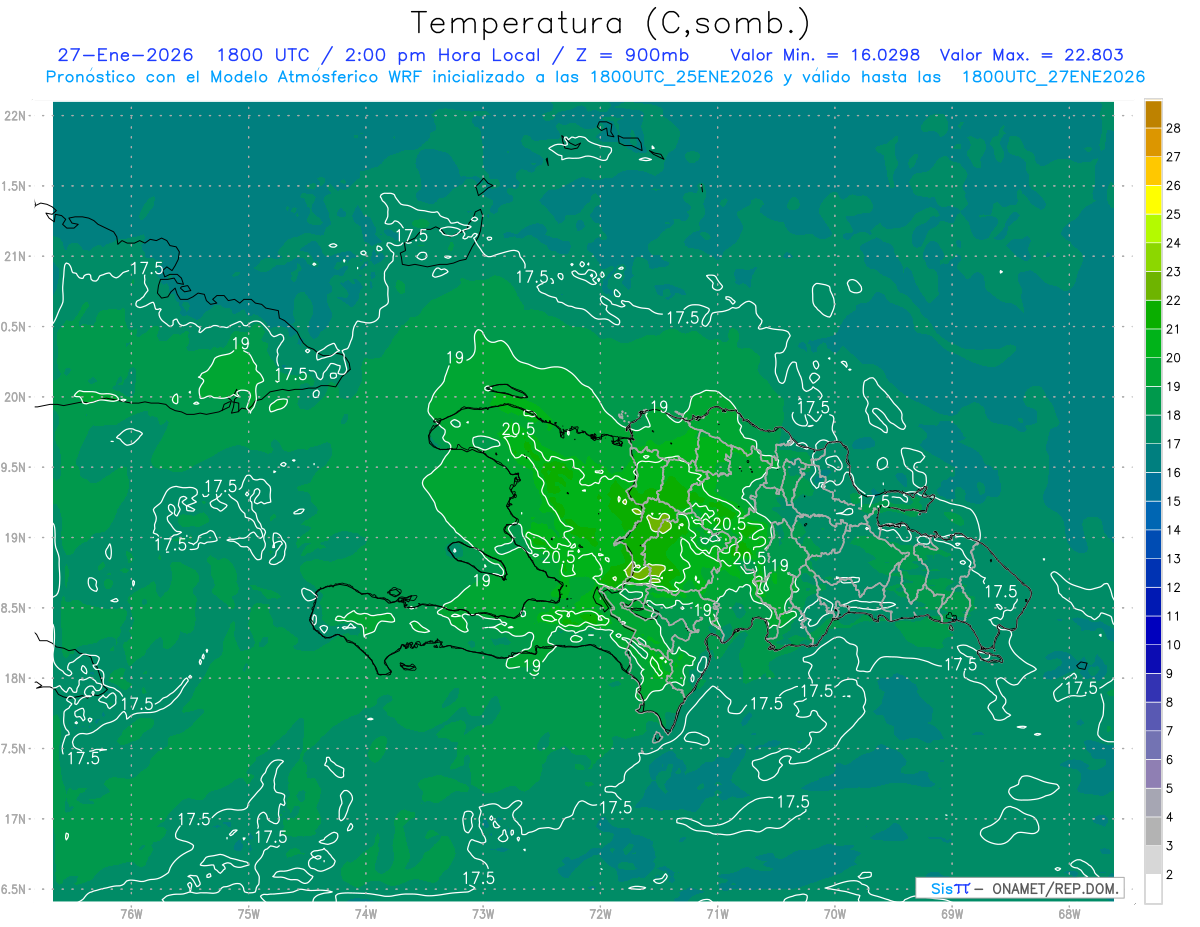1200x927 pixels.
Task: Click the '21N' latitude axis label
Action: tap(13, 256)
